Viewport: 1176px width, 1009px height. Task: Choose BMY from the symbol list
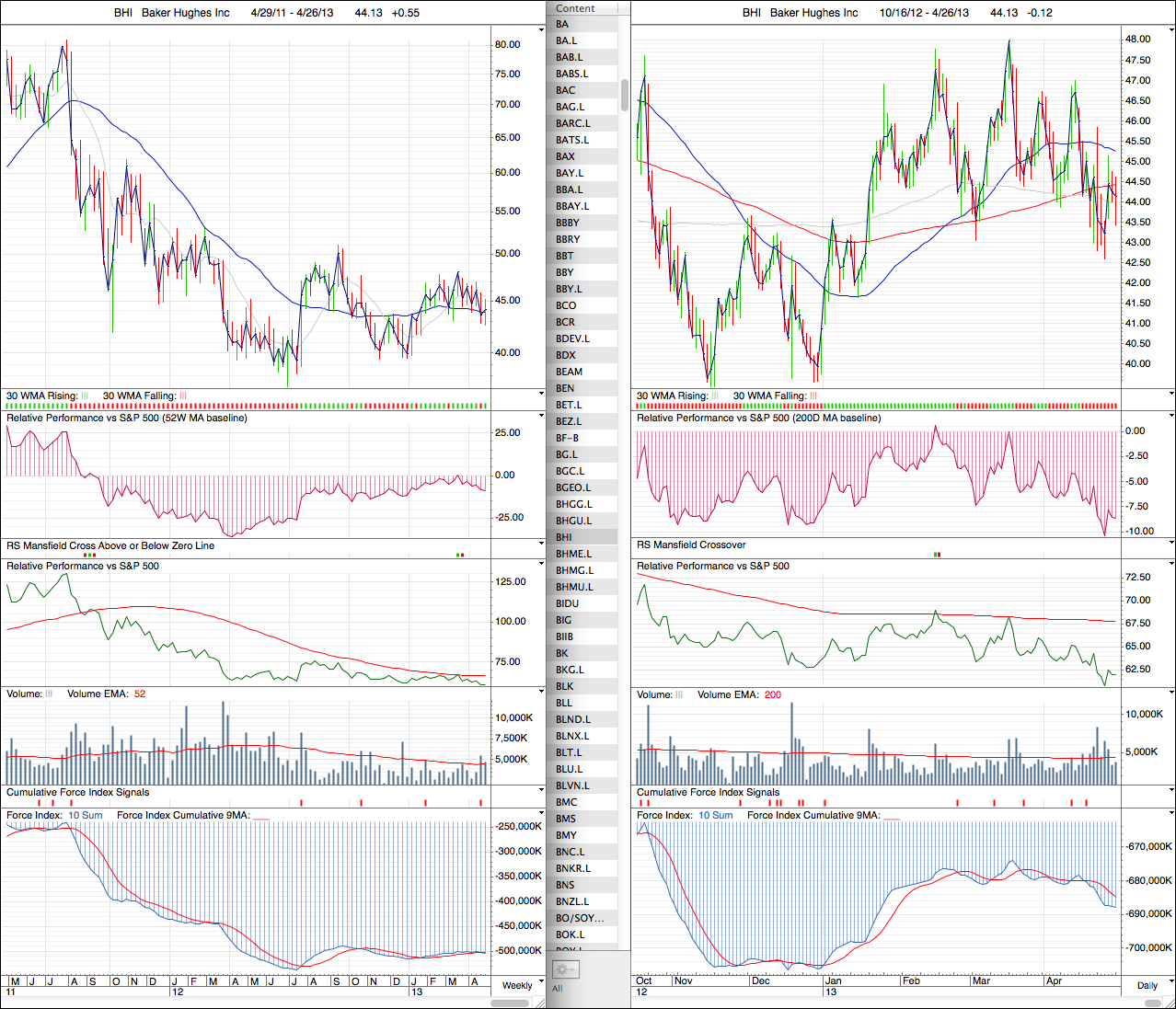(566, 835)
